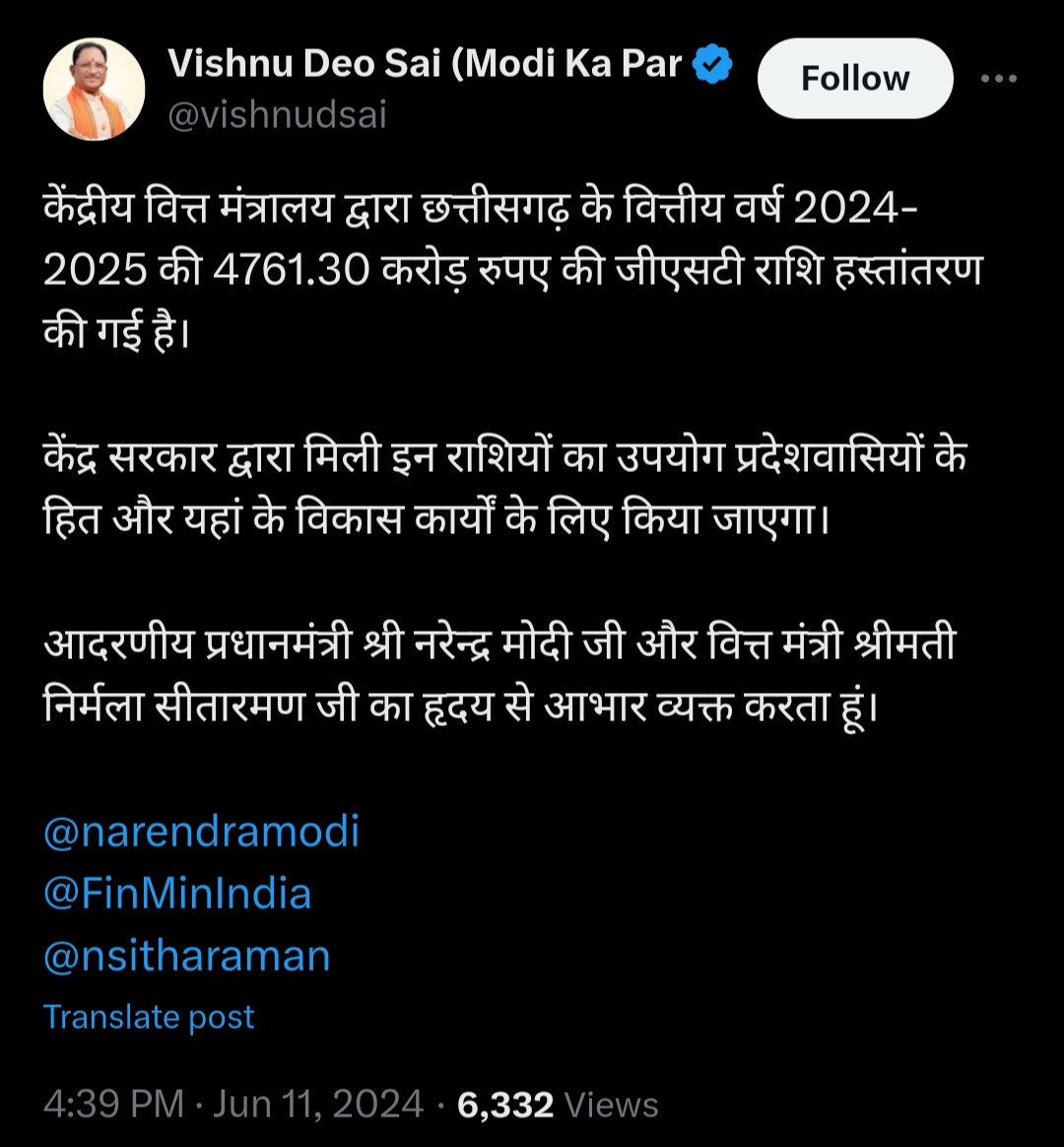This screenshot has width=1064, height=1147.
Task: Click the Translate post option
Action: pos(149,1016)
